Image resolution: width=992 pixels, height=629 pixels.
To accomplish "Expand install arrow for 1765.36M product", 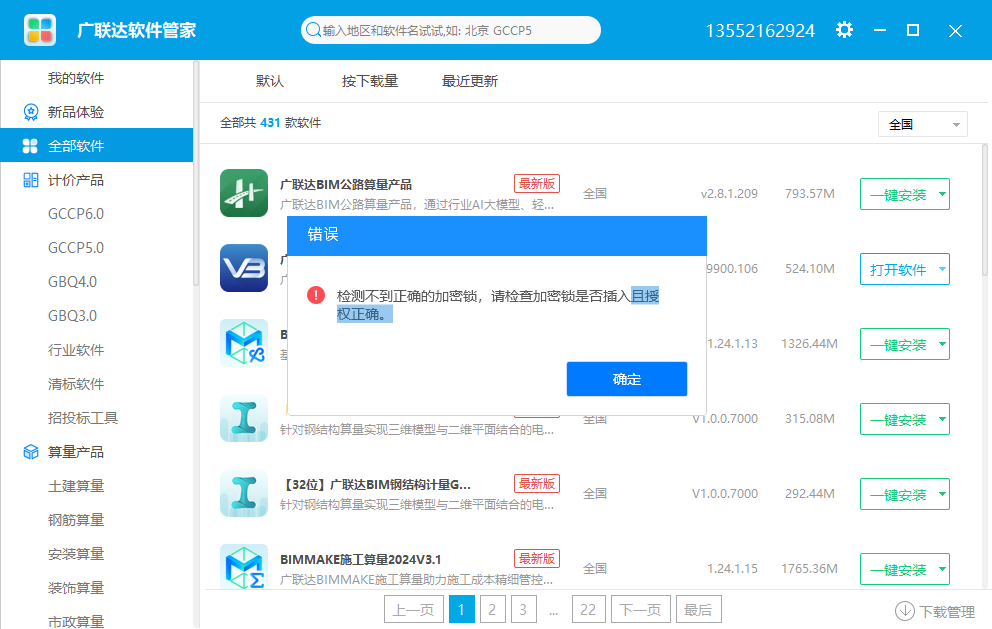I will (x=942, y=569).
